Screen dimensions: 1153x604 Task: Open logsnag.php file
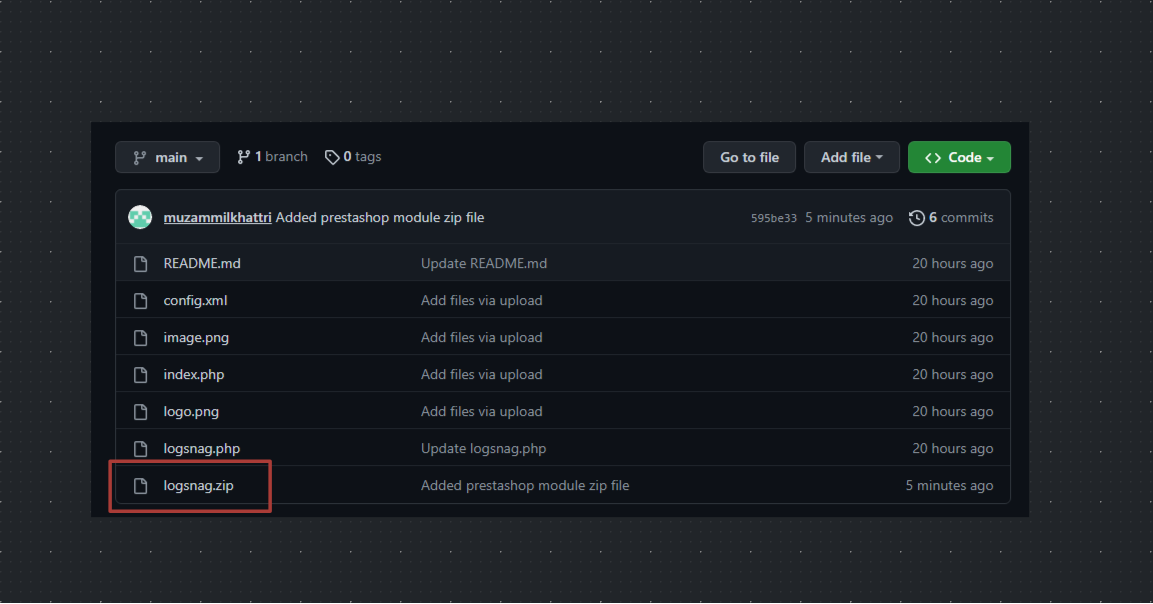201,448
